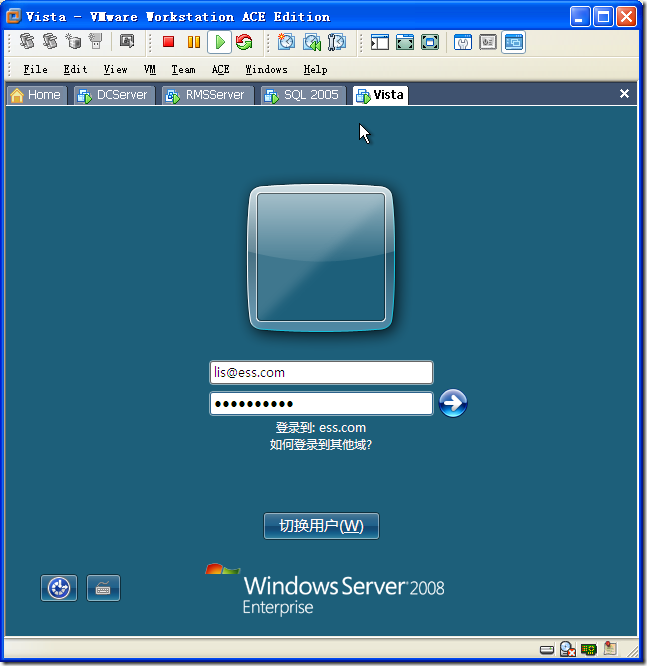Switch to the SQL 2005 tab
647x666 pixels.
pos(303,95)
